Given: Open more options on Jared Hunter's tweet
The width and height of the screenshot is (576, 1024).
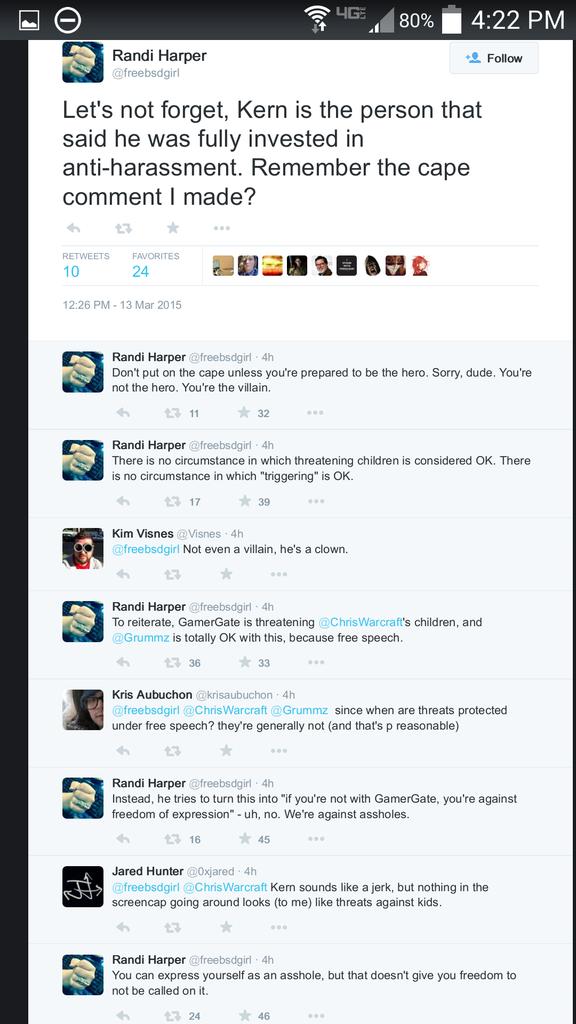Looking at the screenshot, I should click(279, 927).
